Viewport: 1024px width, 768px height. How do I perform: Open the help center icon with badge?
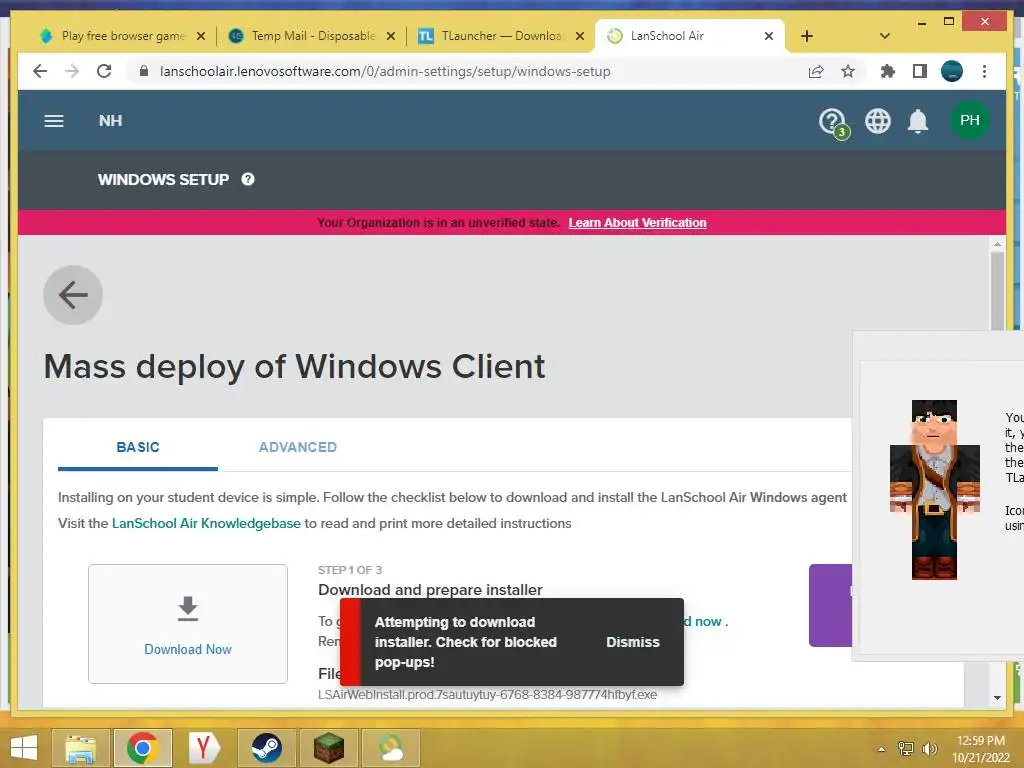point(833,122)
